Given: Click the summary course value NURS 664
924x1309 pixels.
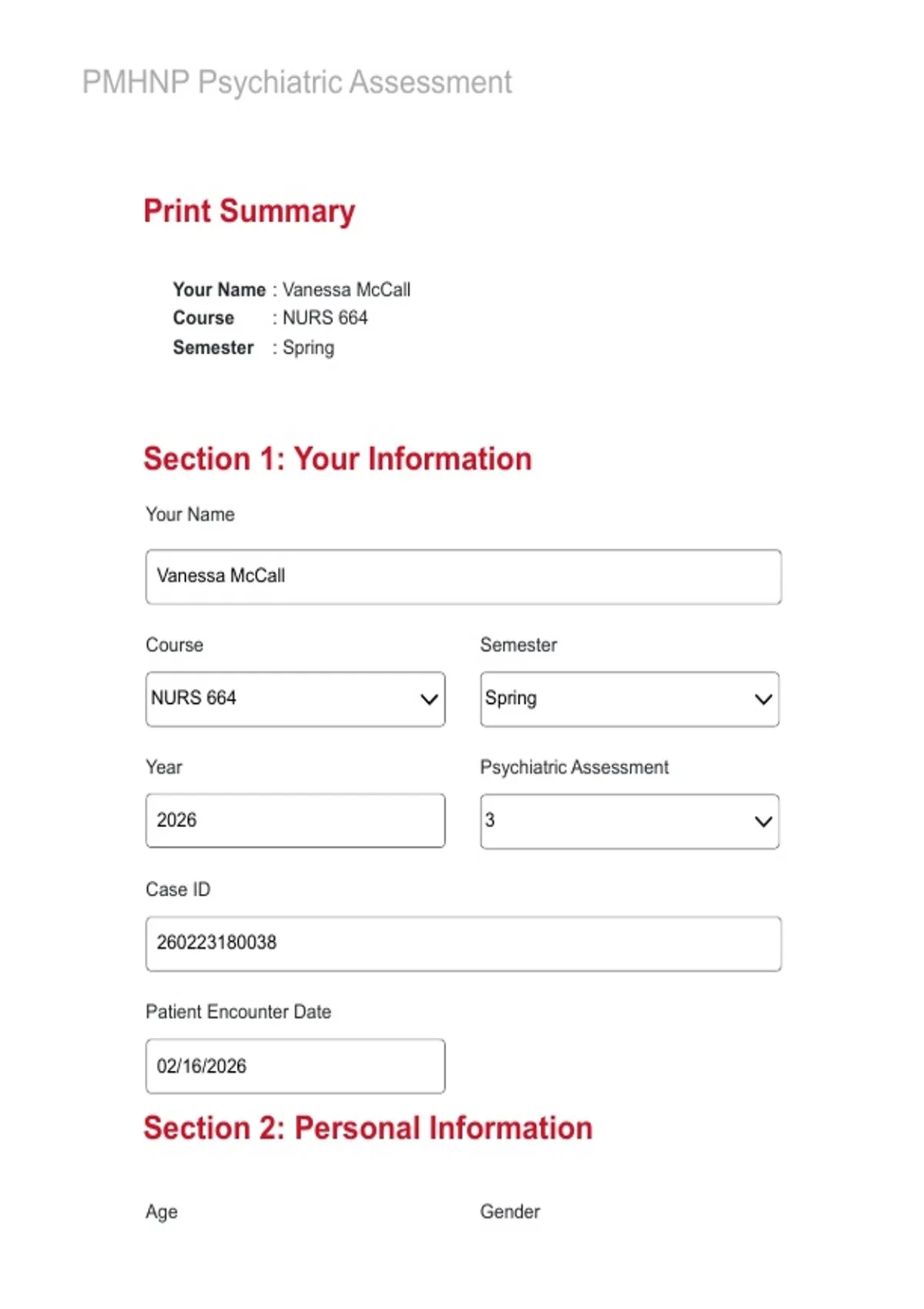Looking at the screenshot, I should click(x=325, y=318).
